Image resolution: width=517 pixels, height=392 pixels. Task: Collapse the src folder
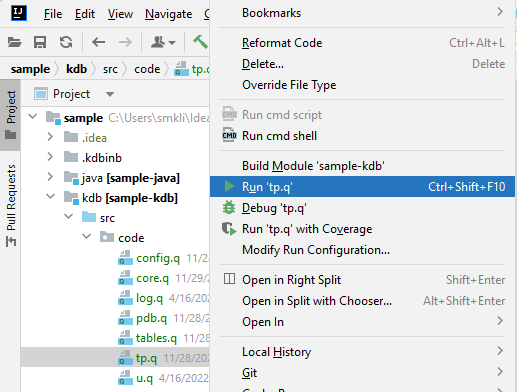click(x=69, y=217)
